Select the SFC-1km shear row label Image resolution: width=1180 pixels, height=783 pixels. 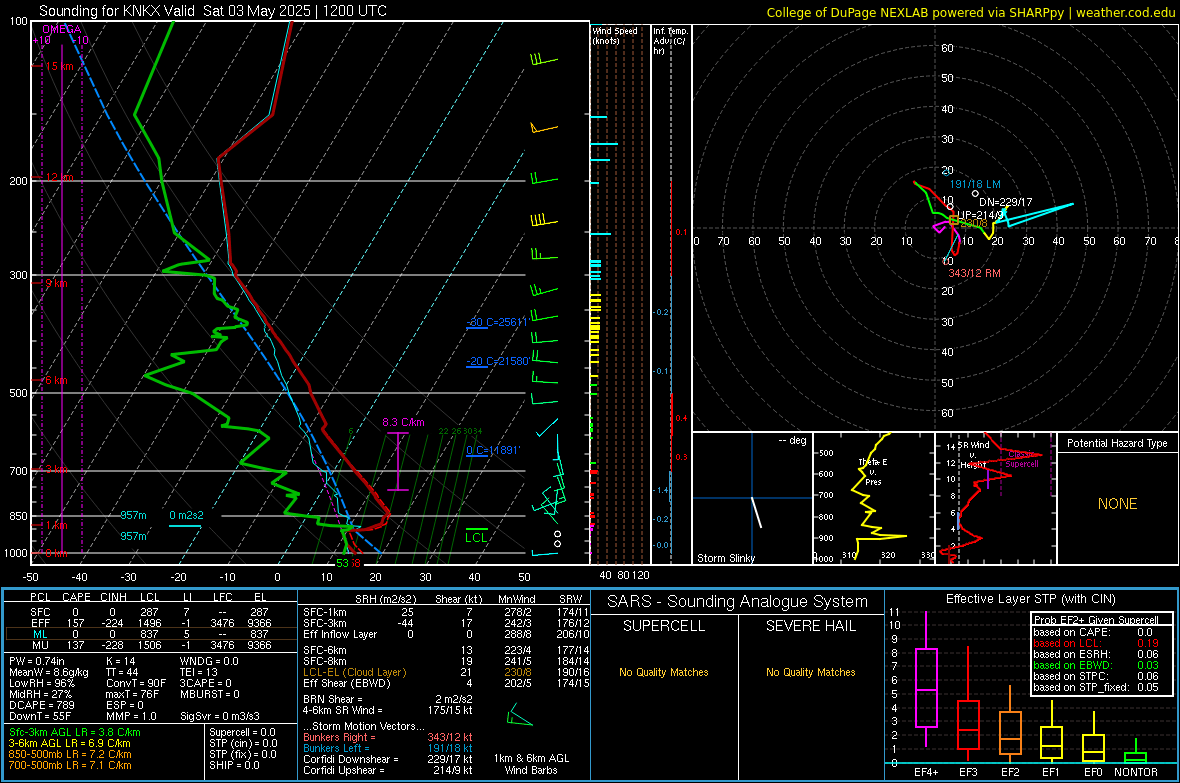(325, 612)
